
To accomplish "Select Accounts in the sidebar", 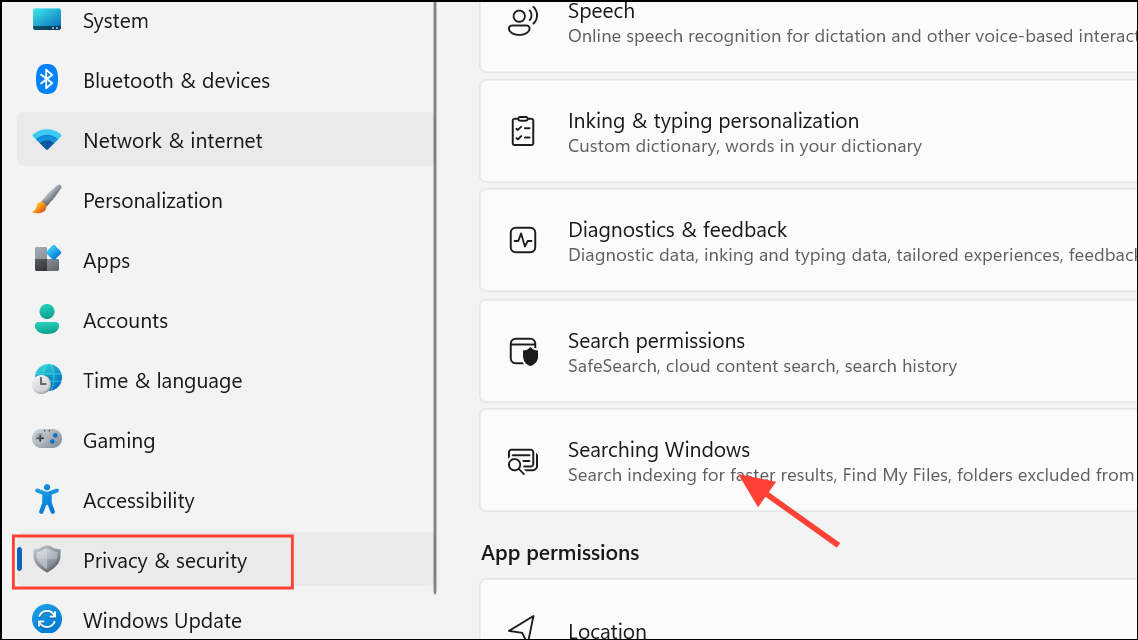I will pos(125,320).
